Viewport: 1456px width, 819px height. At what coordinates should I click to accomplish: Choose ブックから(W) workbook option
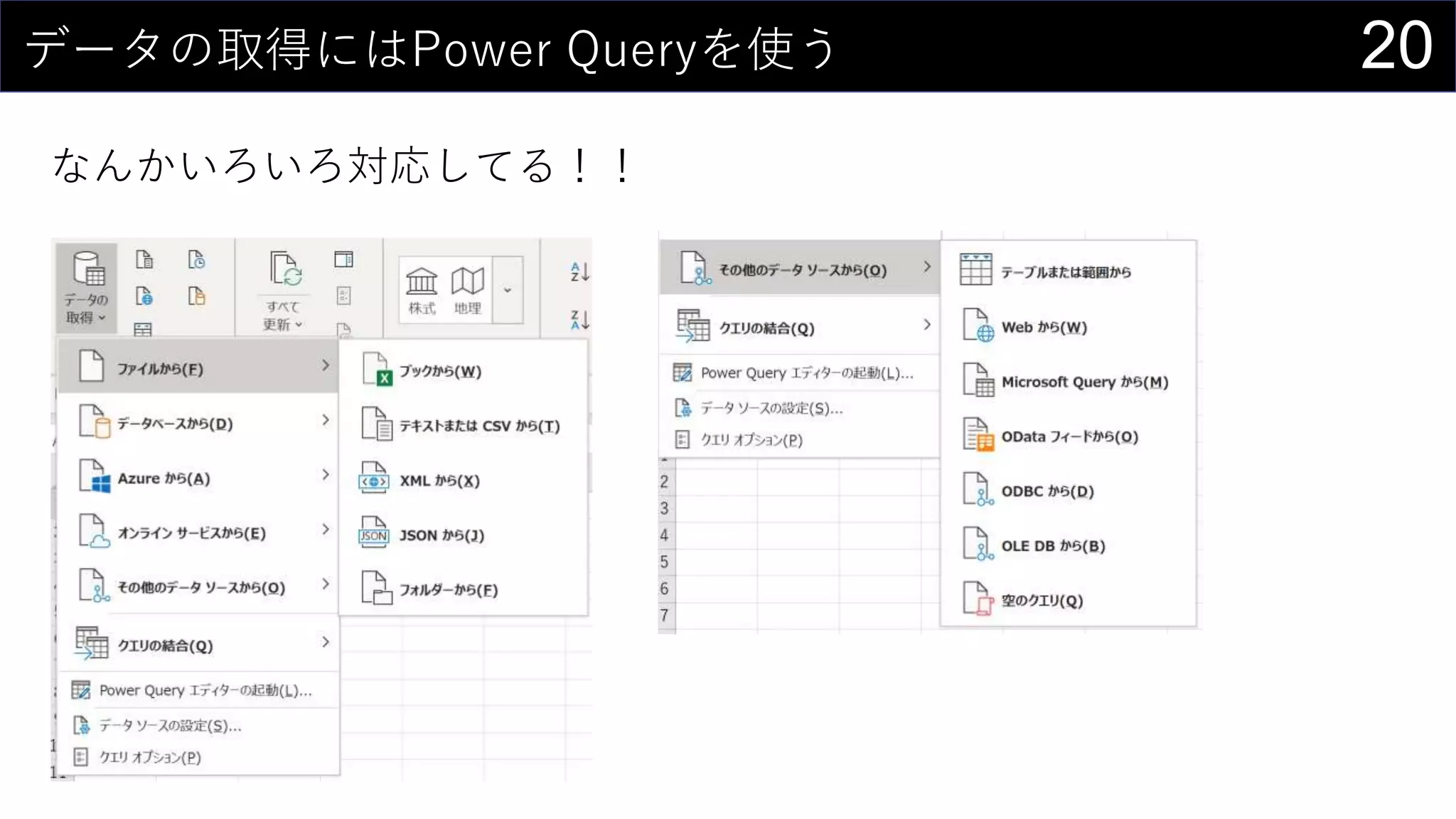[x=464, y=370]
